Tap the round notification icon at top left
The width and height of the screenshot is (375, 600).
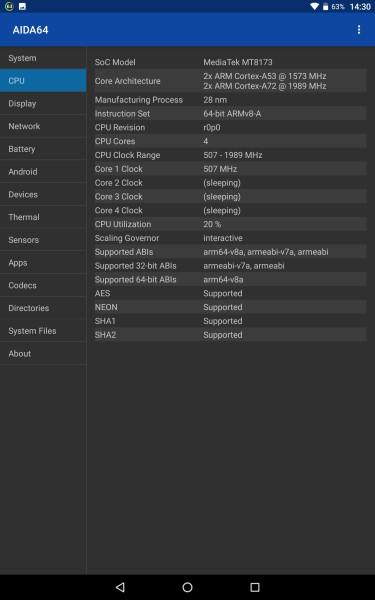[x=9, y=7]
